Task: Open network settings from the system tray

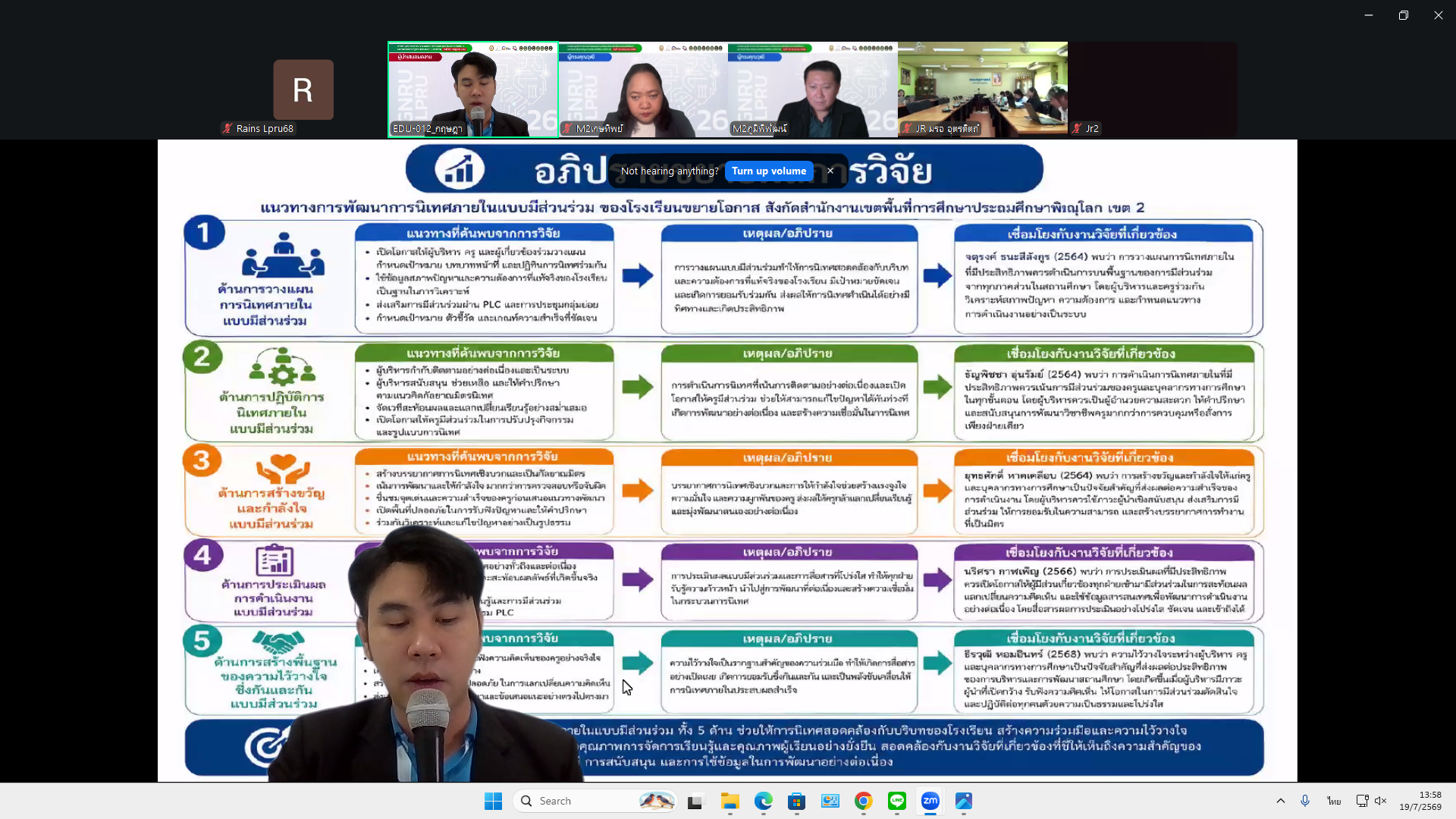Action: pyautogui.click(x=1362, y=801)
